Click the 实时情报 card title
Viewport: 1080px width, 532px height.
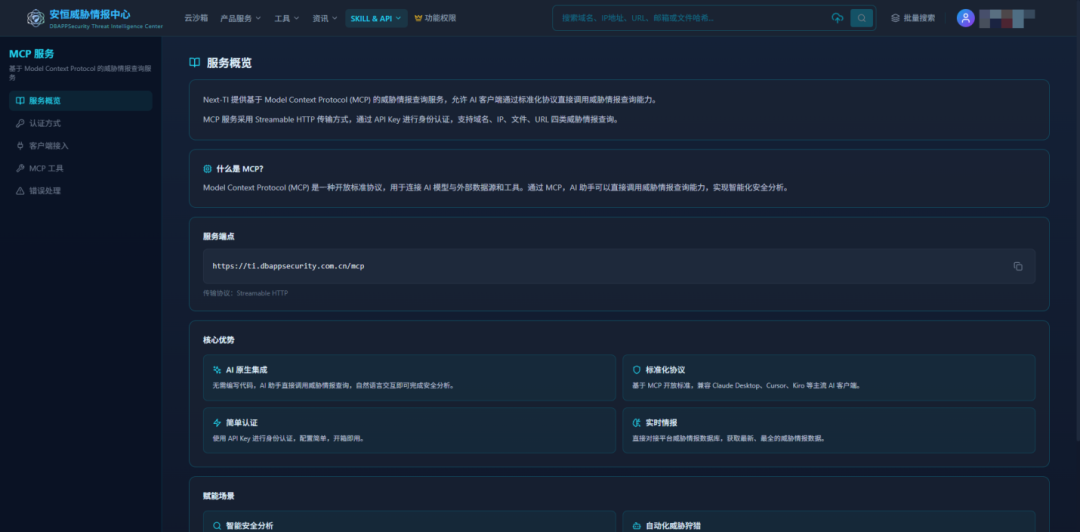[661, 422]
